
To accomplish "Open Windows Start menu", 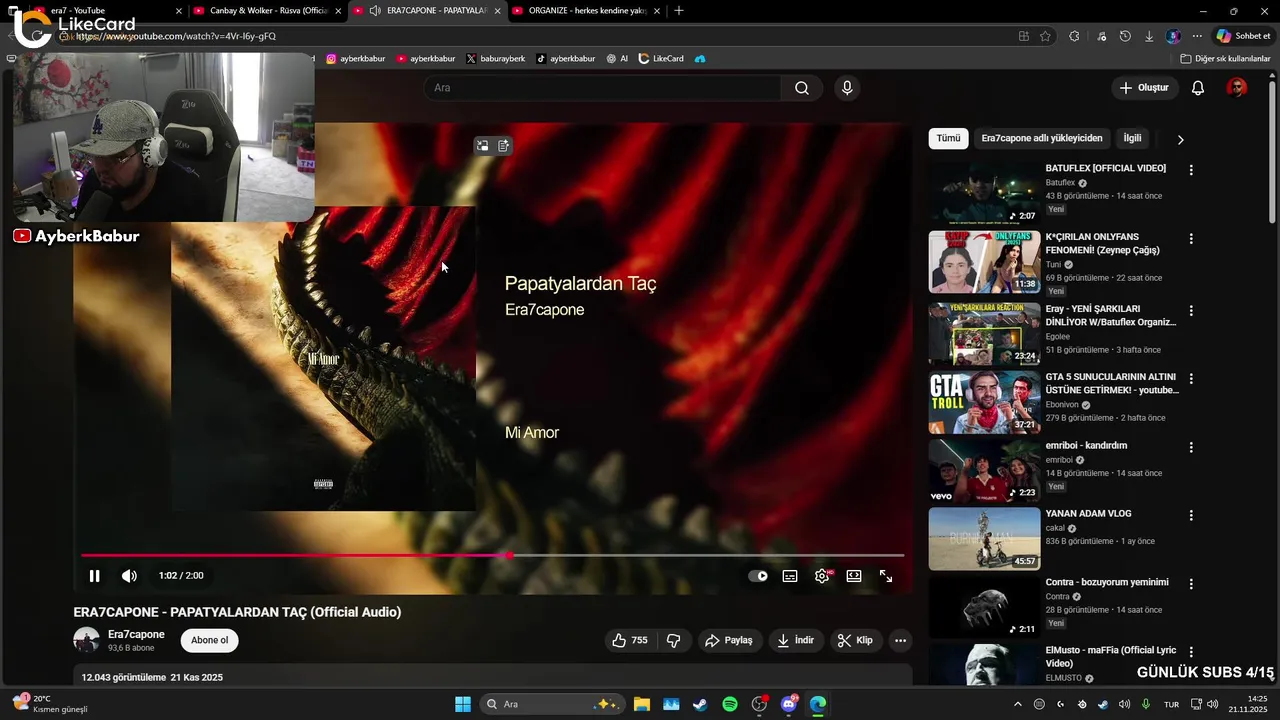I will click(x=463, y=704).
